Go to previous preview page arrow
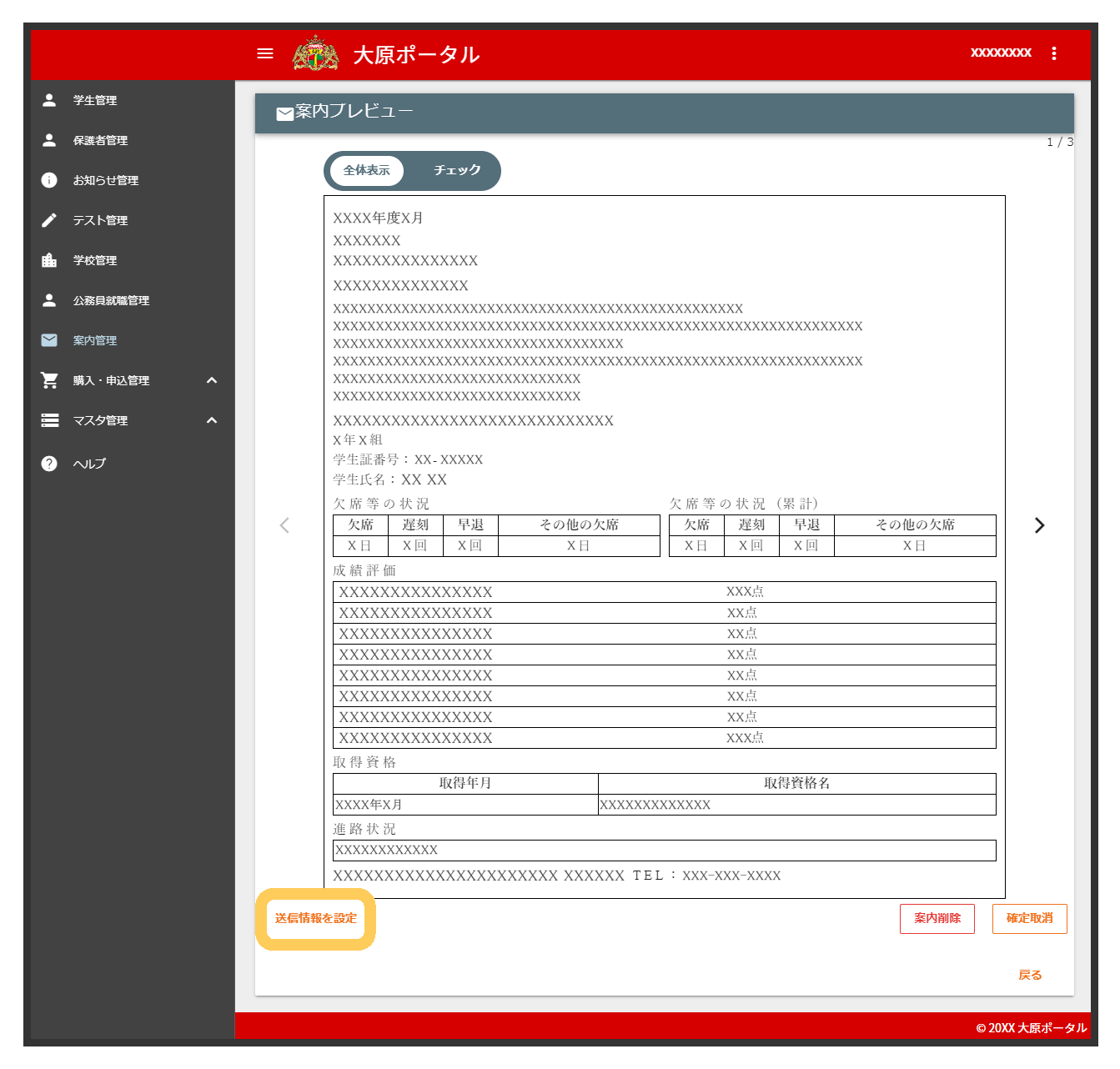The height and width of the screenshot is (1069, 1120). coord(284,525)
